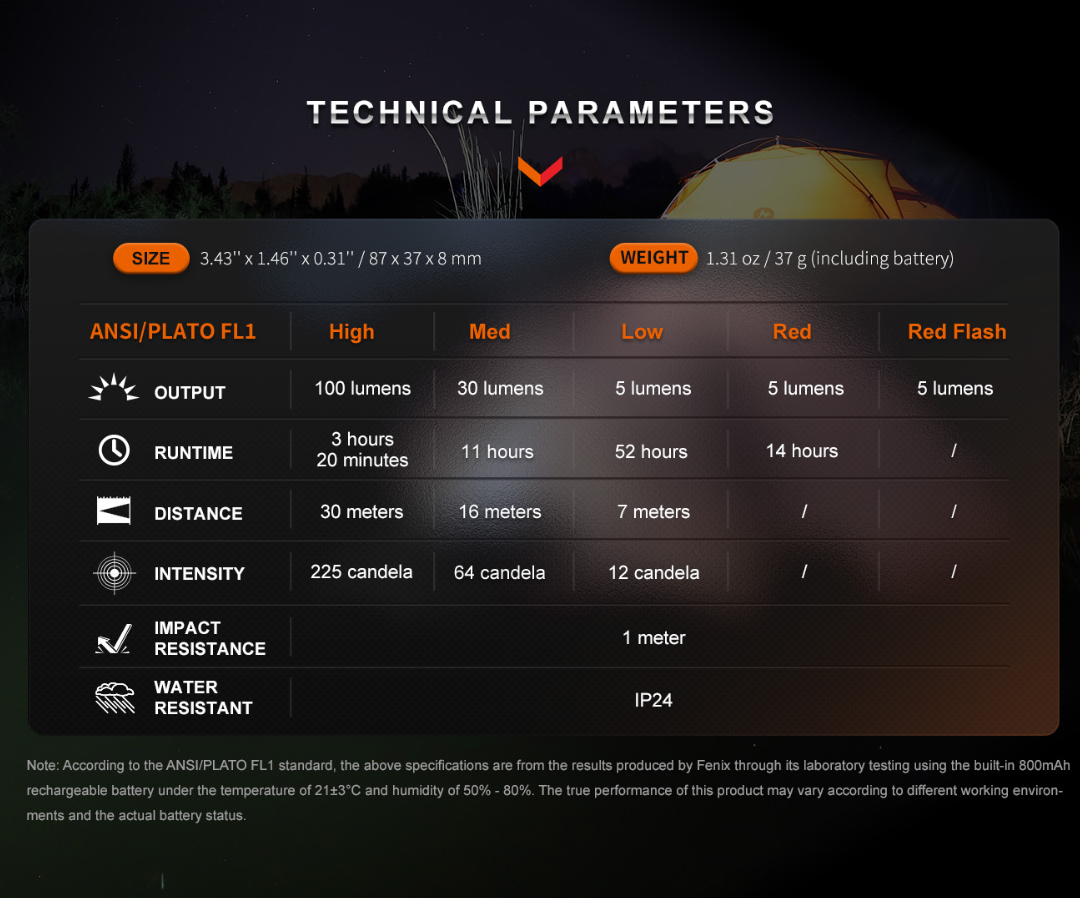Click the starburst Output icon

tap(114, 388)
